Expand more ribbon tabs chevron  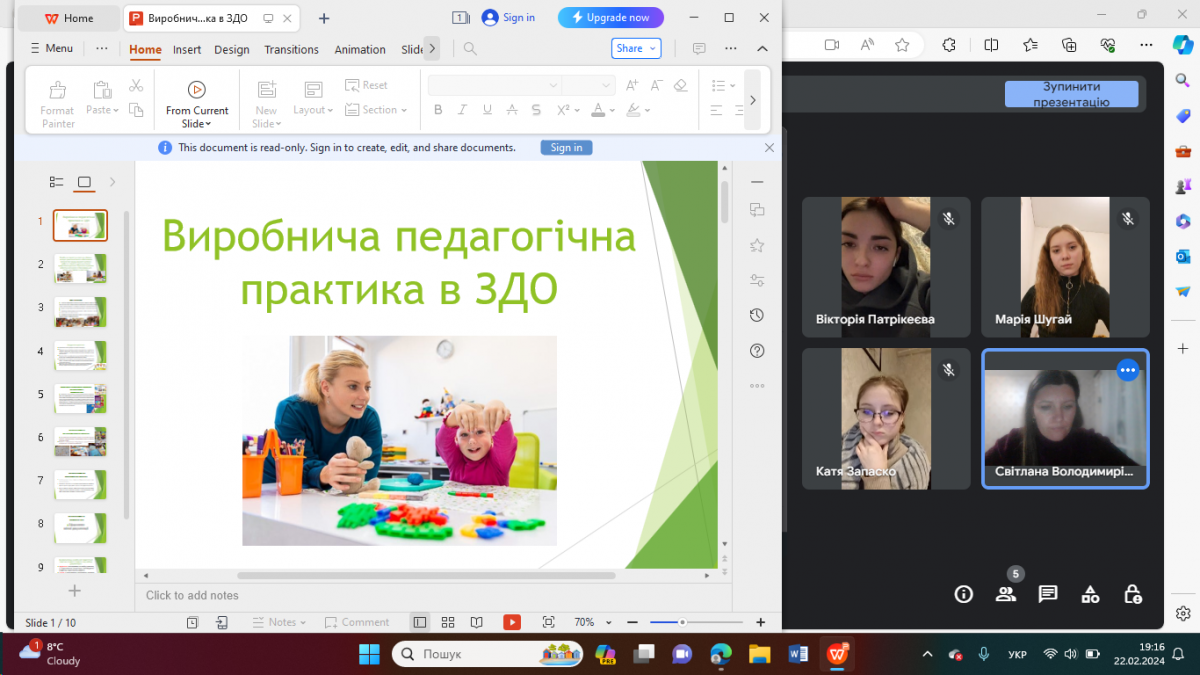point(432,48)
